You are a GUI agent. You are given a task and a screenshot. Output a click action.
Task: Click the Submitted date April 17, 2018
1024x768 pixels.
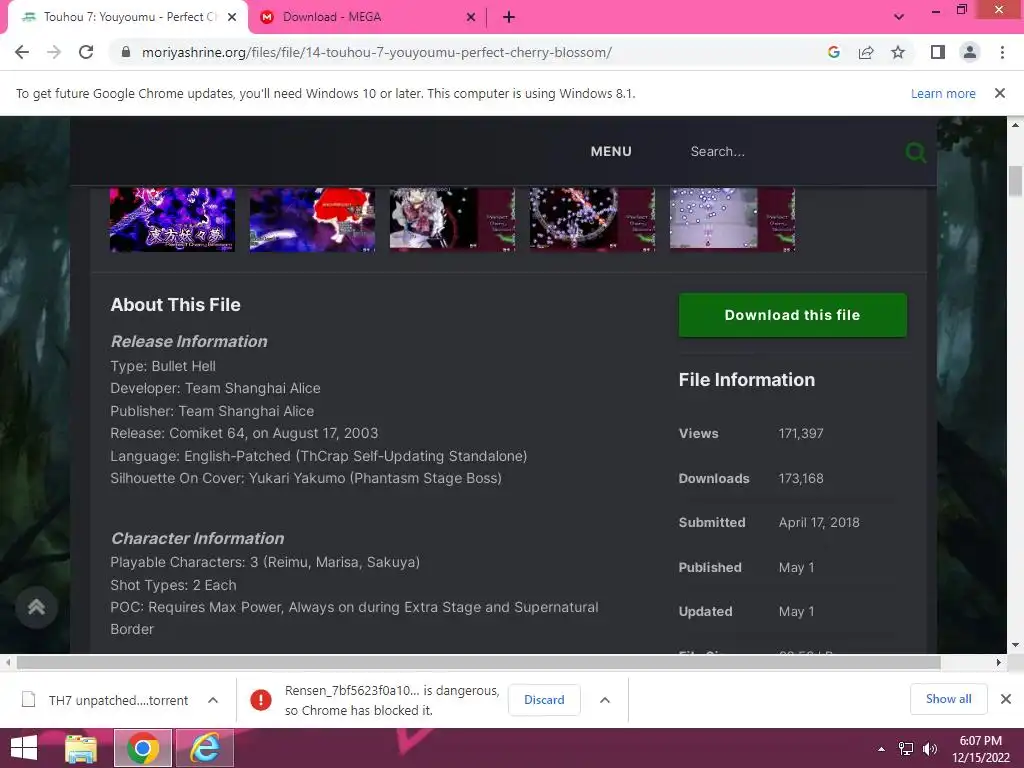819,523
